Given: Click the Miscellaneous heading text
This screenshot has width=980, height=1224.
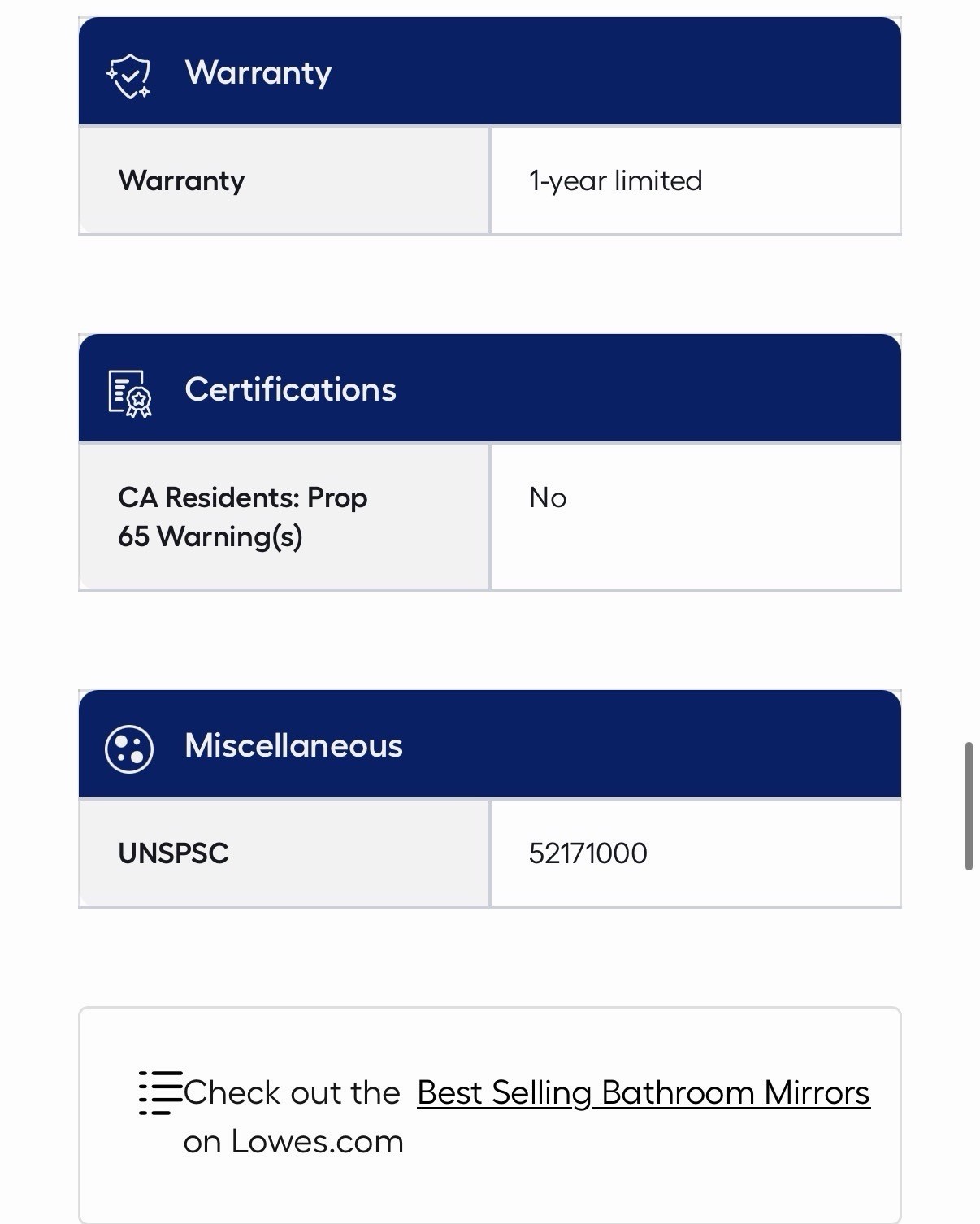Looking at the screenshot, I should [294, 745].
